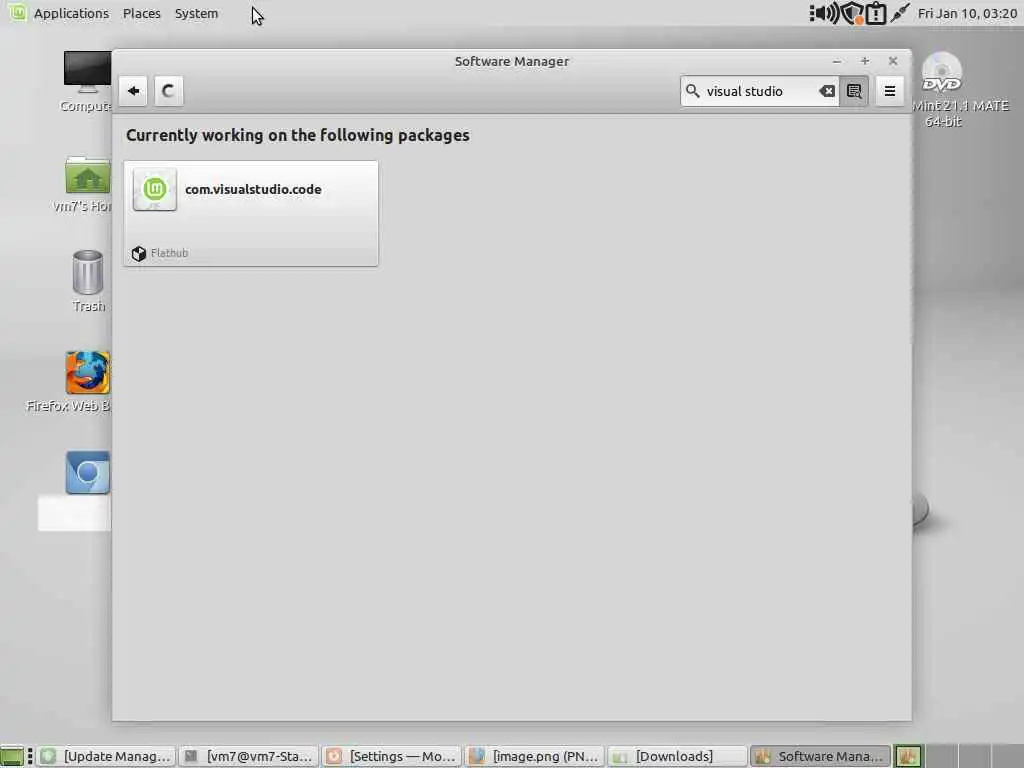Click the Mint logo on package card
This screenshot has width=1024, height=768.
coord(155,189)
